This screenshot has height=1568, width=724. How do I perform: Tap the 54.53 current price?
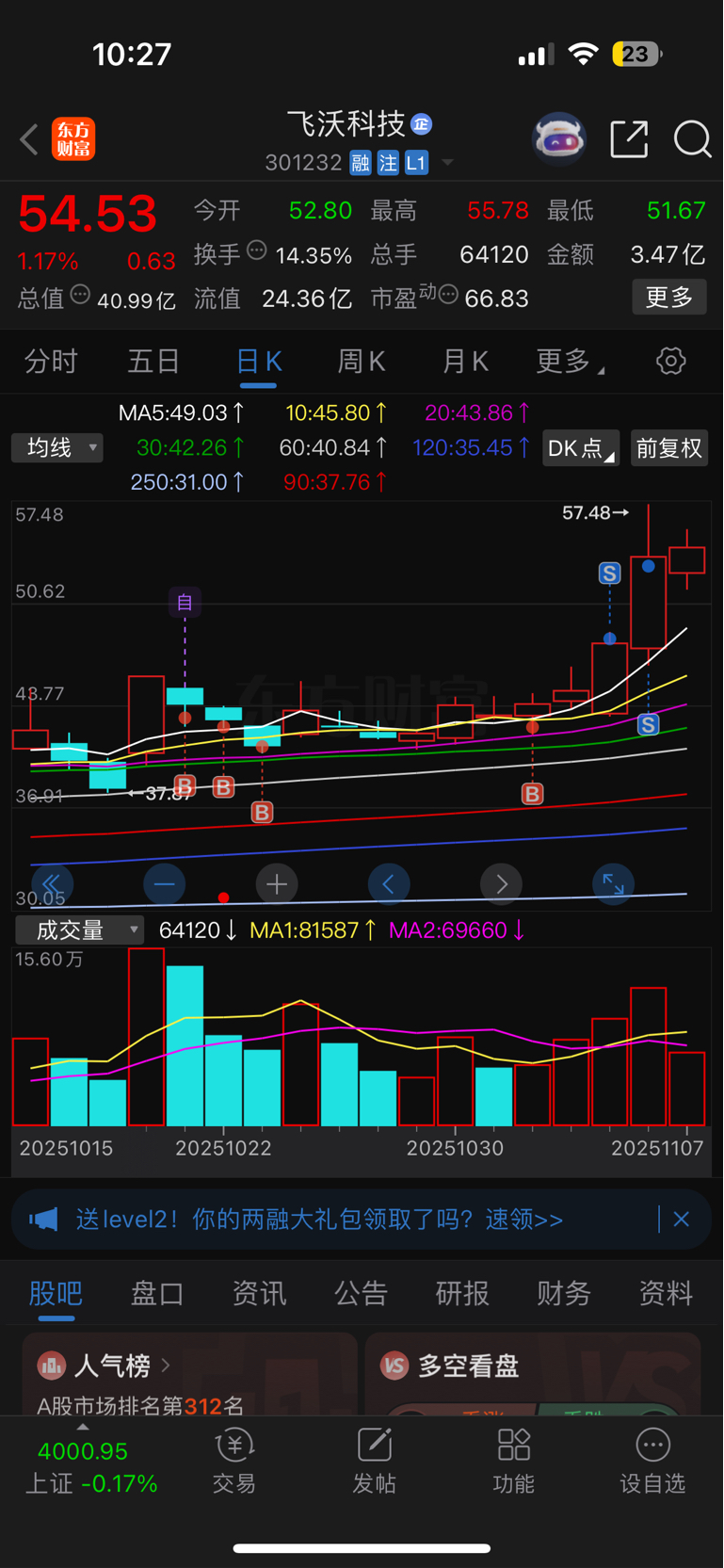88,214
